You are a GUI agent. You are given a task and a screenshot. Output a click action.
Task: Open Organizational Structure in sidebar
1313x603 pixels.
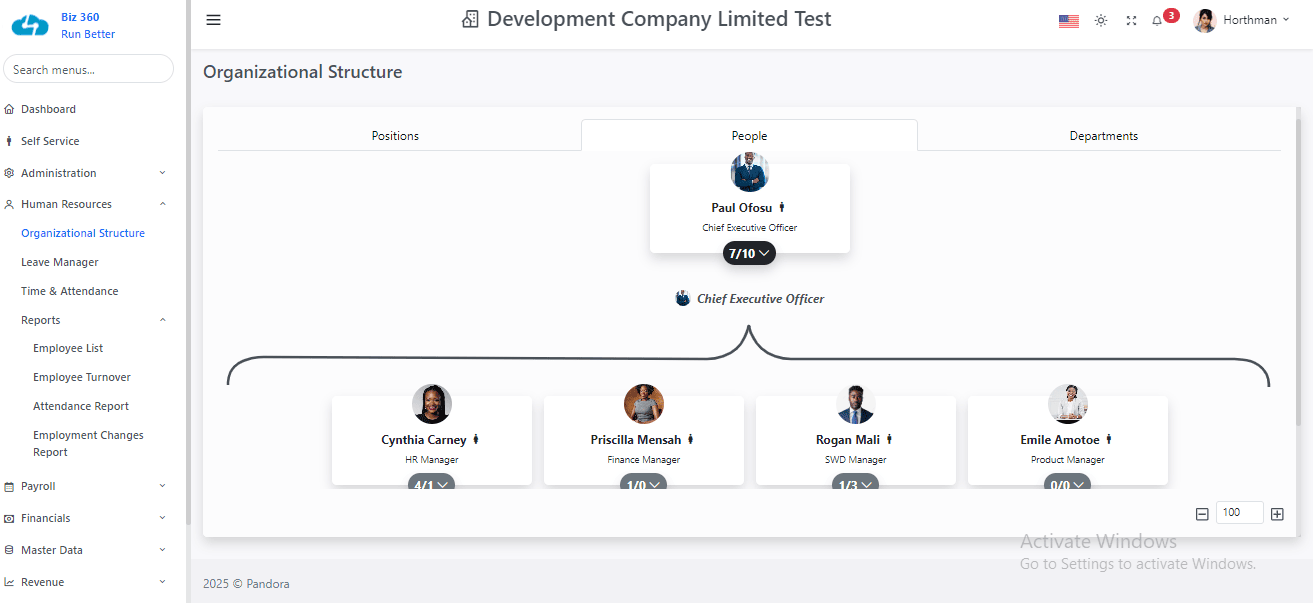click(83, 233)
